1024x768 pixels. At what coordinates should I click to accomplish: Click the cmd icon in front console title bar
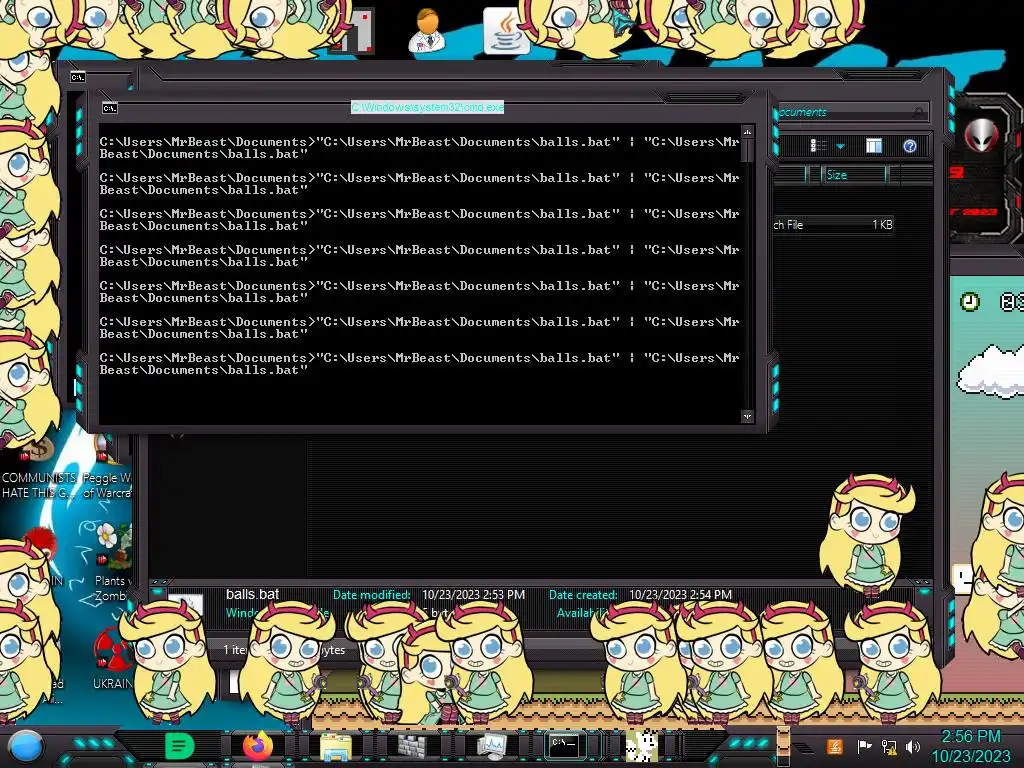pyautogui.click(x=110, y=108)
